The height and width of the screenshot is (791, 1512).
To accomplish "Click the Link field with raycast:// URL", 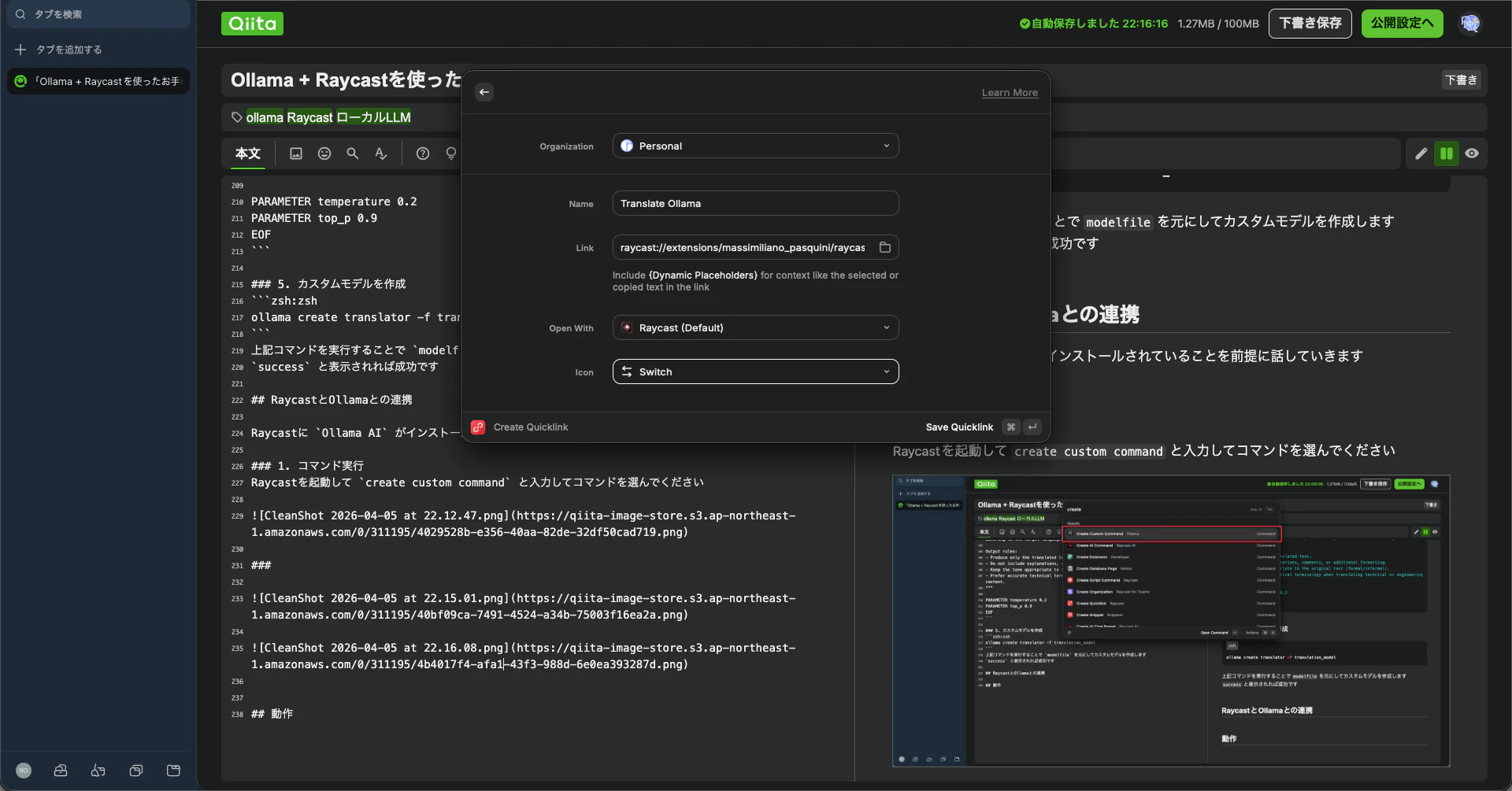I will click(x=755, y=247).
